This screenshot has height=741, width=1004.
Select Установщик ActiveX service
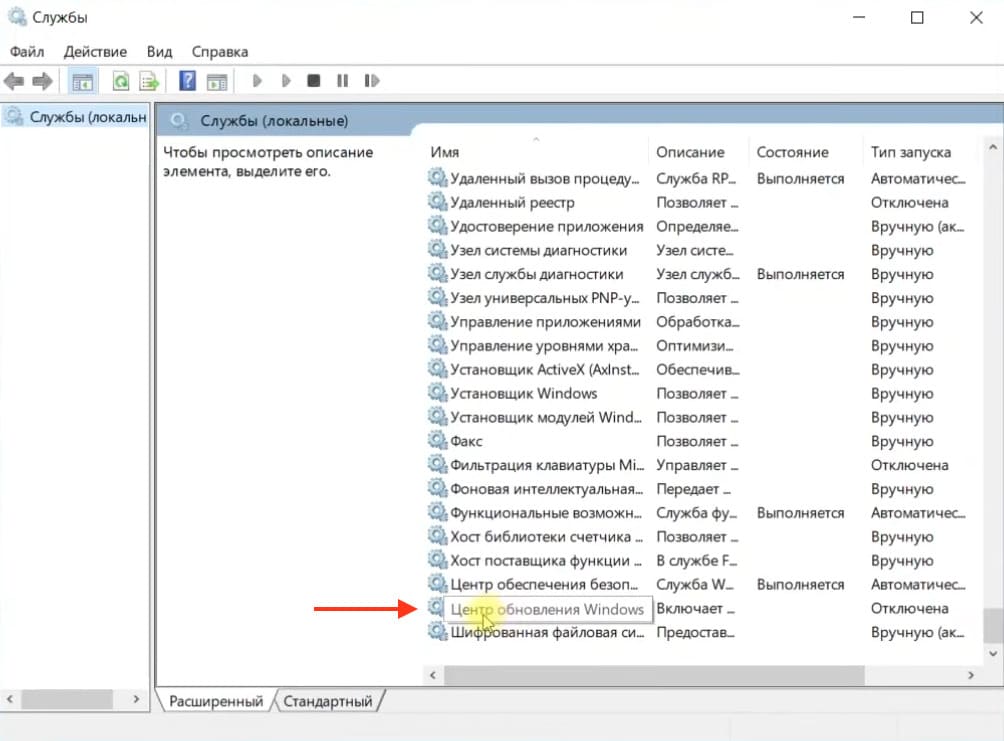697,370
